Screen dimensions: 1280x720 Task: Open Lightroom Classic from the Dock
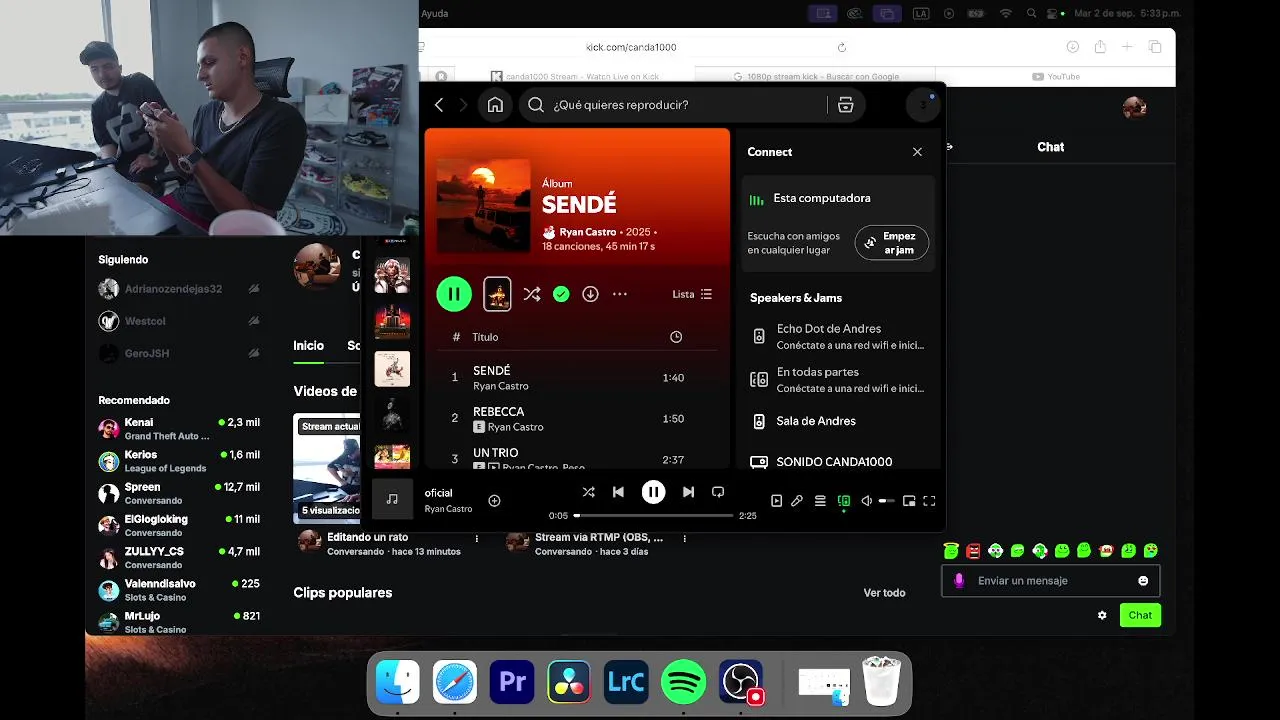pyautogui.click(x=626, y=683)
